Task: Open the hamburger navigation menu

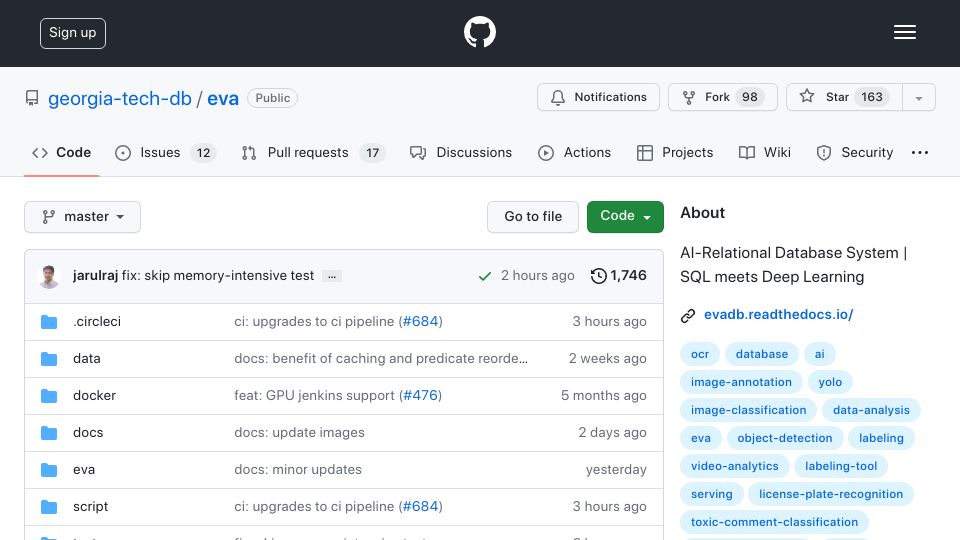Action: pyautogui.click(x=904, y=32)
